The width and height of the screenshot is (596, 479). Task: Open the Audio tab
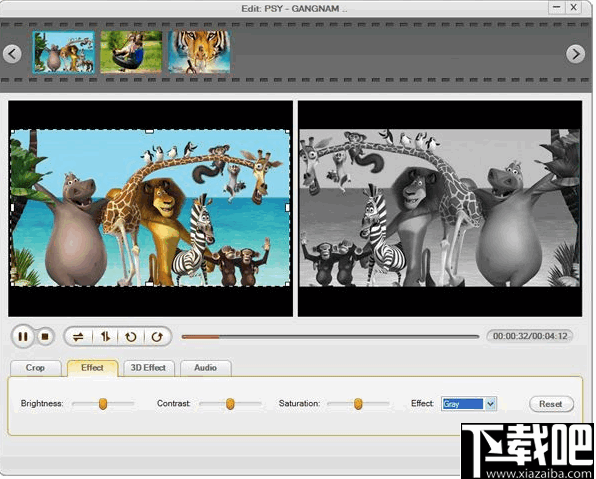[205, 368]
